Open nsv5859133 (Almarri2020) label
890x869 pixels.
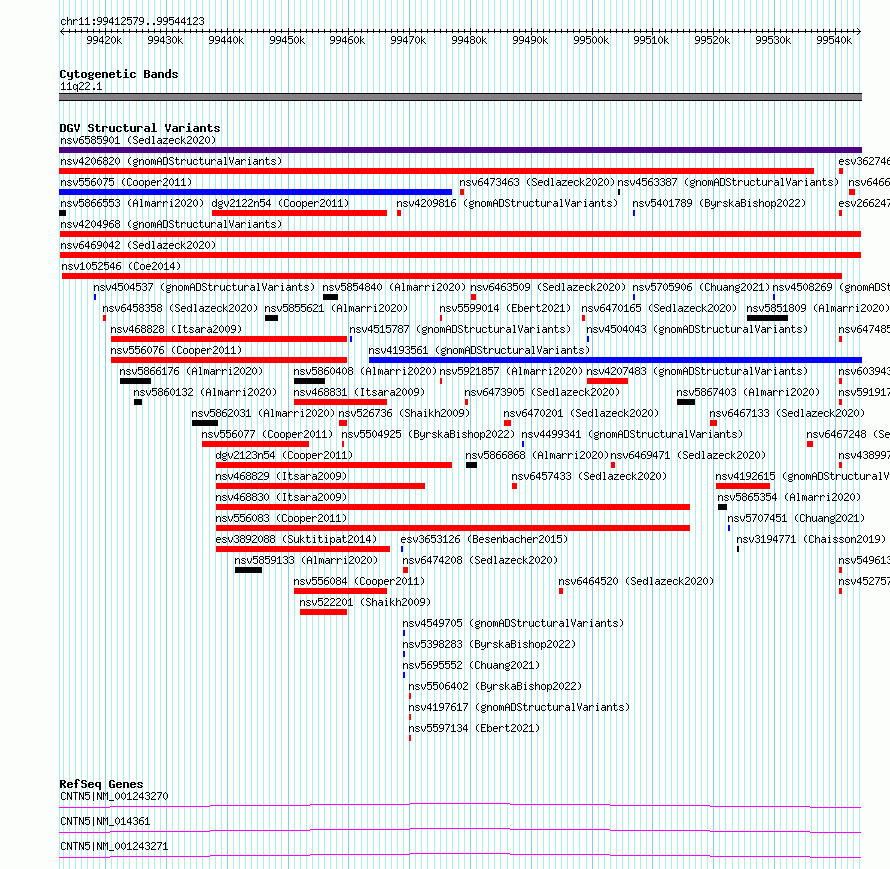click(x=306, y=560)
